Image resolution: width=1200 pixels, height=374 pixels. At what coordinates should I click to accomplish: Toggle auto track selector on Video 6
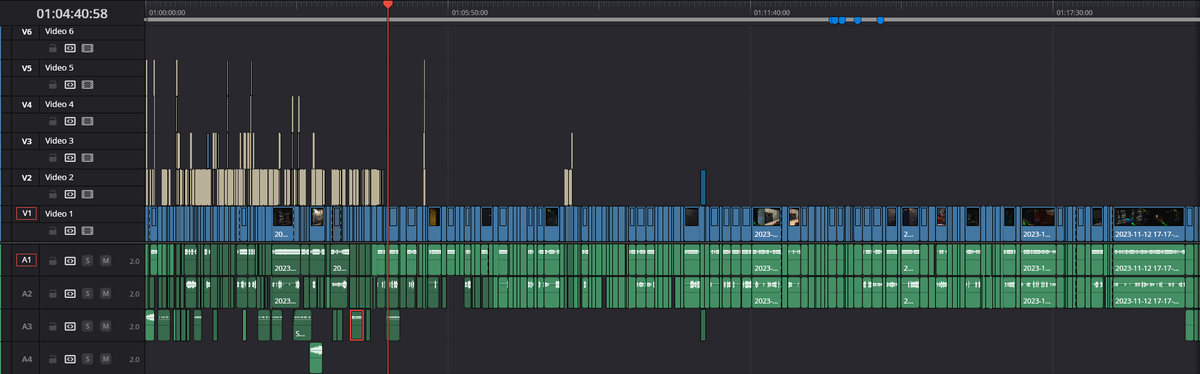pyautogui.click(x=70, y=47)
